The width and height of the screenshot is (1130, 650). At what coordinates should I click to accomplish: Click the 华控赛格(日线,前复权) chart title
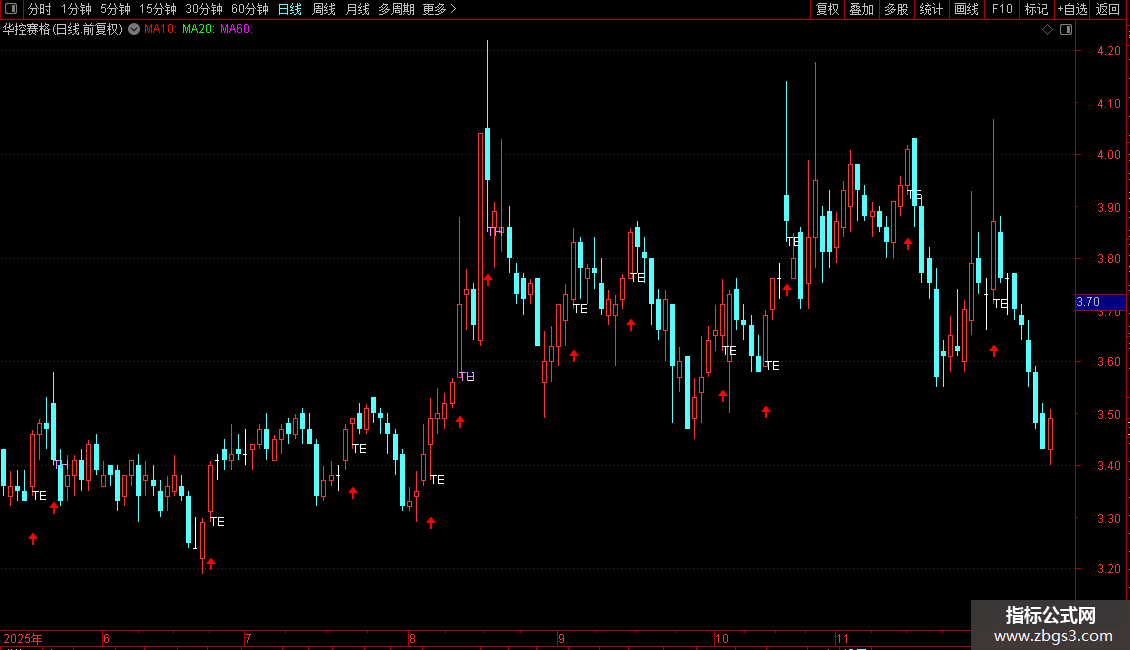63,29
